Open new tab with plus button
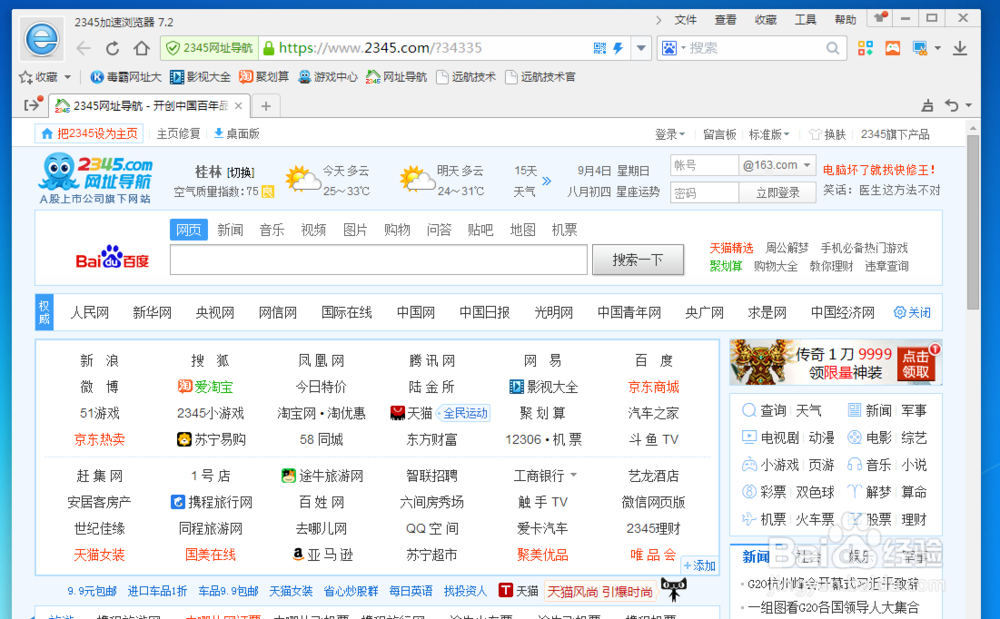This screenshot has height=619, width=1000. (x=266, y=106)
